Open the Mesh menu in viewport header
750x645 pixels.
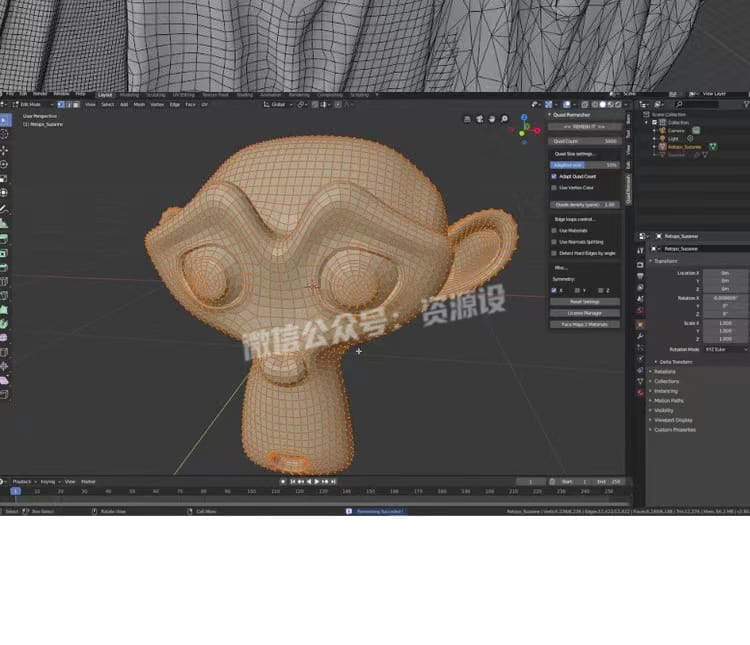point(139,104)
